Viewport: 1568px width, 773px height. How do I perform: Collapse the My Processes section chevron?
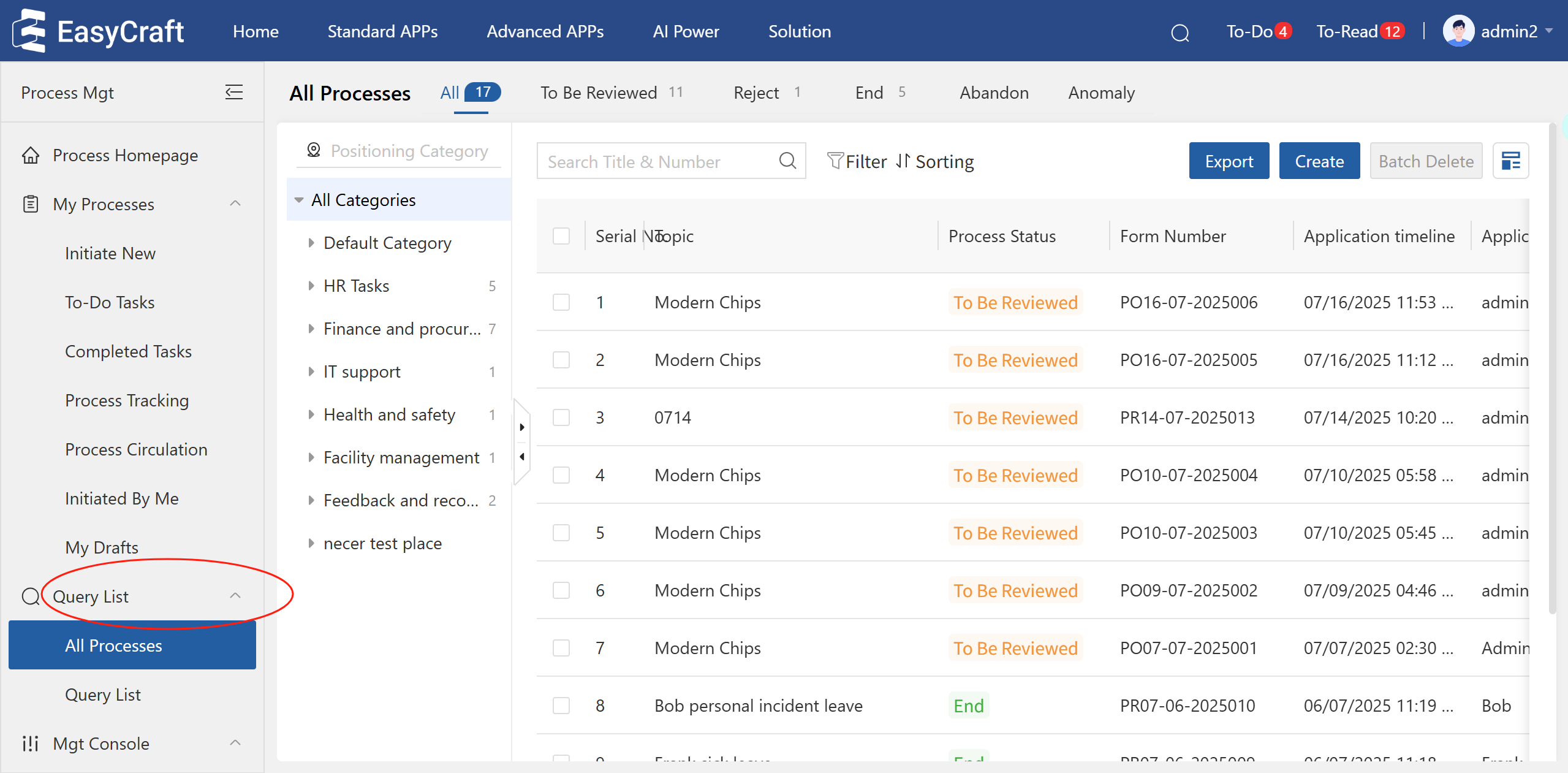click(x=235, y=204)
